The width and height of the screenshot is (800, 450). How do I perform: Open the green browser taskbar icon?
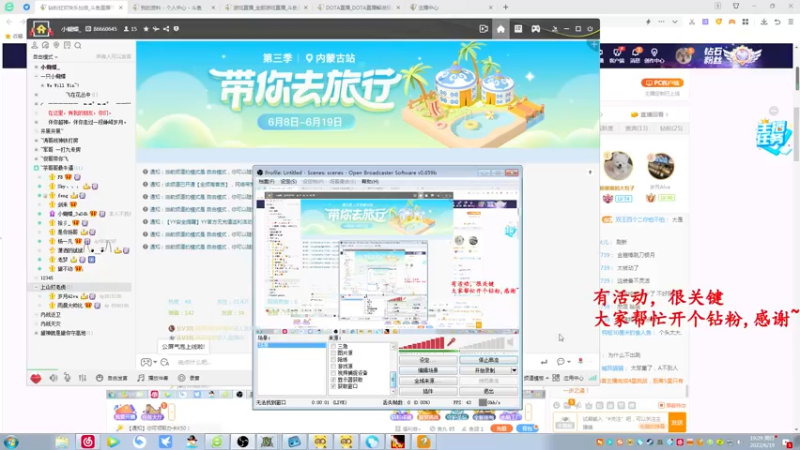coord(217,441)
